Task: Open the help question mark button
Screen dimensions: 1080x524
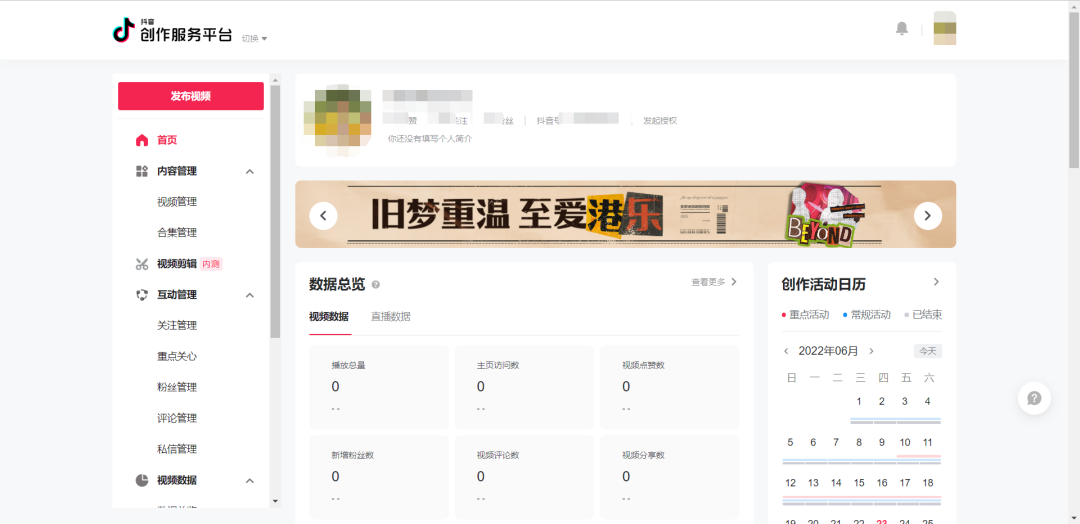Action: pyautogui.click(x=1034, y=398)
